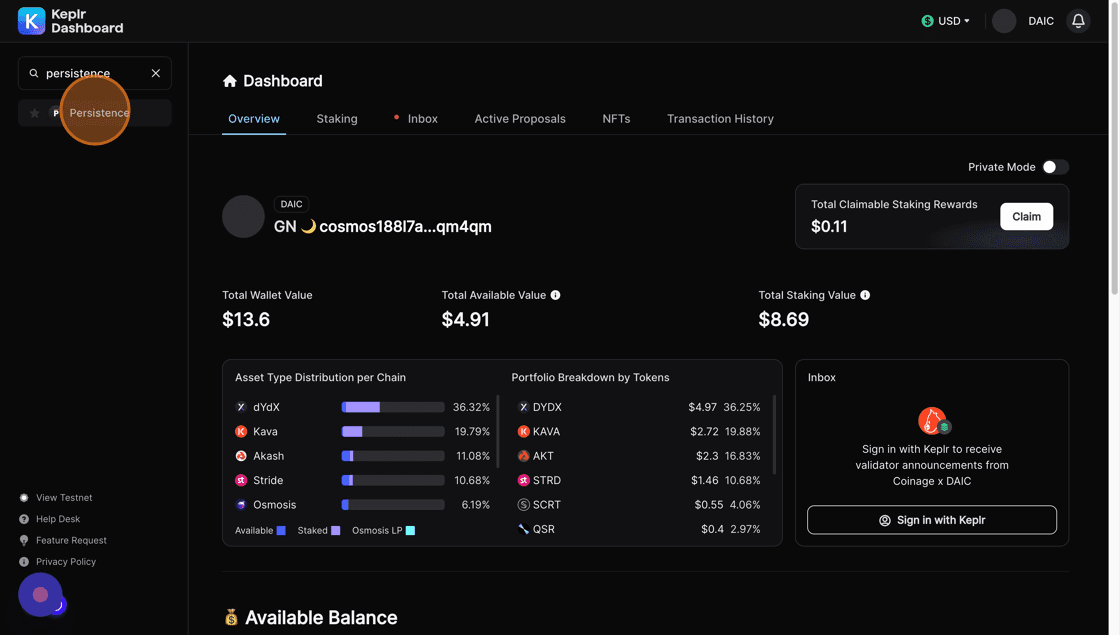Clear the chain search field
1120x635 pixels.
[156, 73]
